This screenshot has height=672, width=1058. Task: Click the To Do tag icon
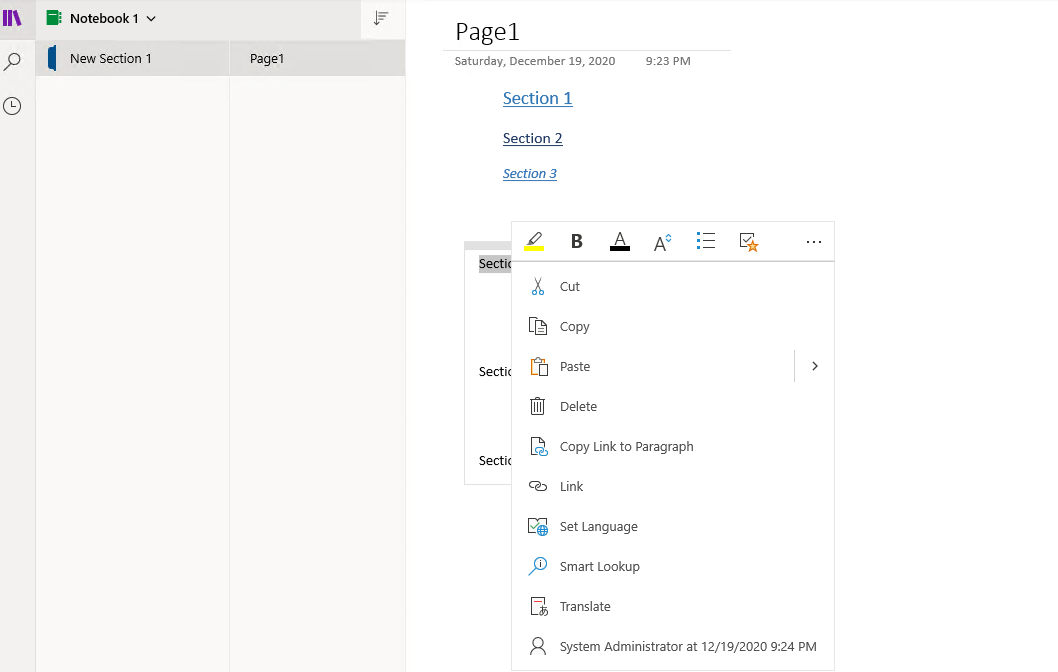point(749,242)
